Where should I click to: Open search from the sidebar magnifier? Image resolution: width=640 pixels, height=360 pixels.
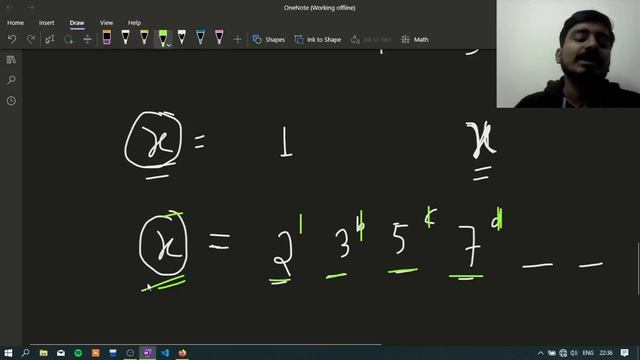tap(11, 80)
